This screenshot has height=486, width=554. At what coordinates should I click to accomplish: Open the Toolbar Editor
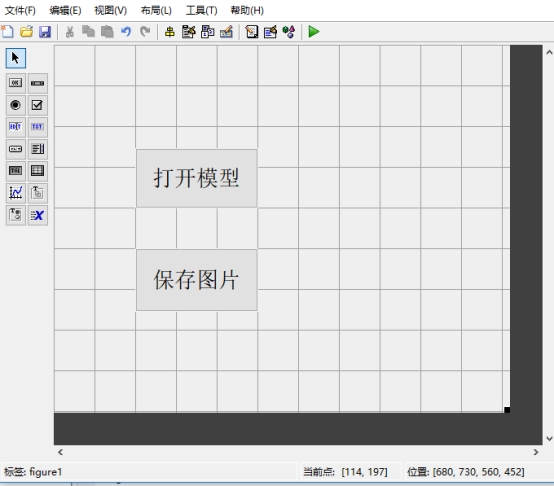(226, 32)
